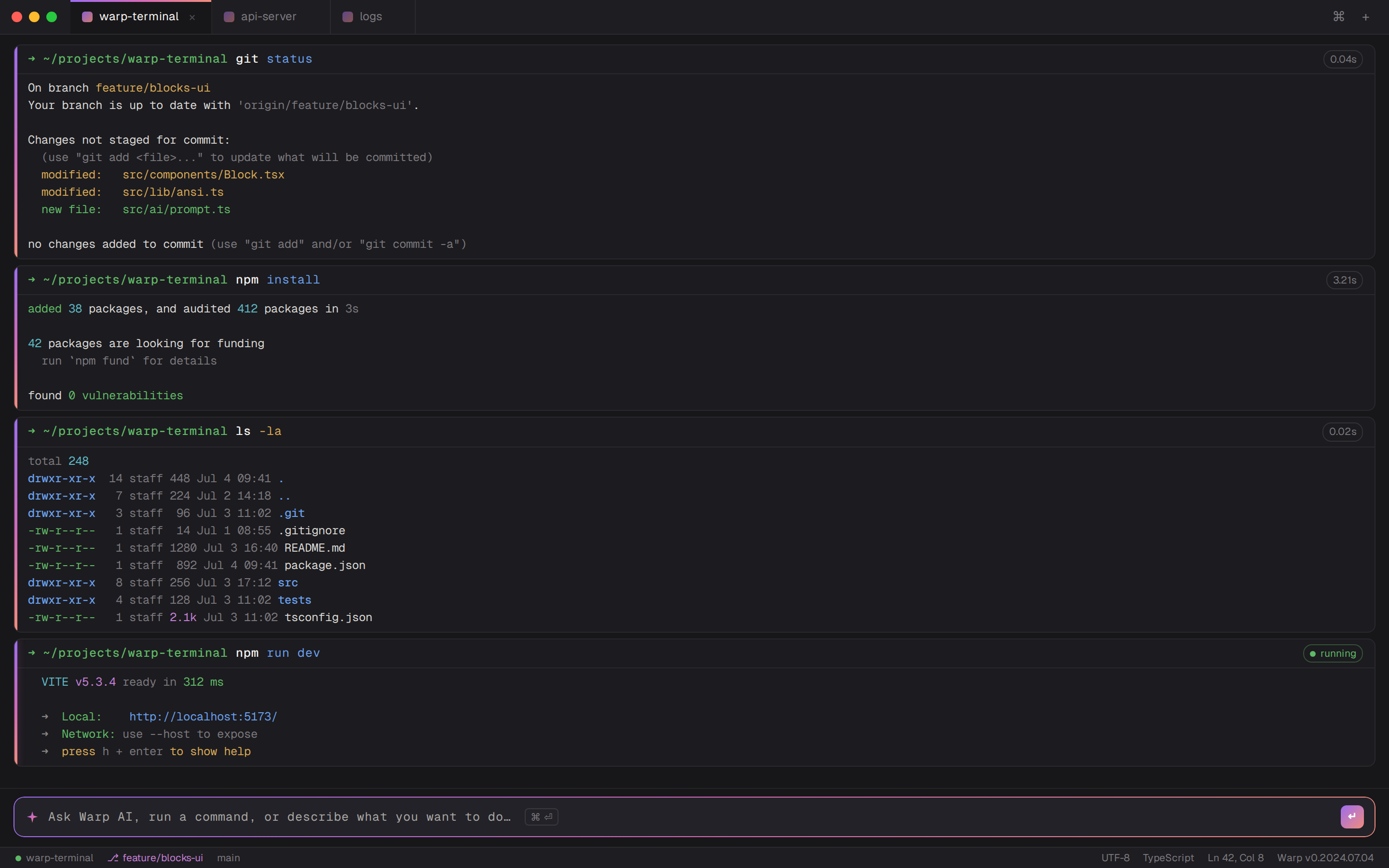Click the package.json file entry

point(325,566)
